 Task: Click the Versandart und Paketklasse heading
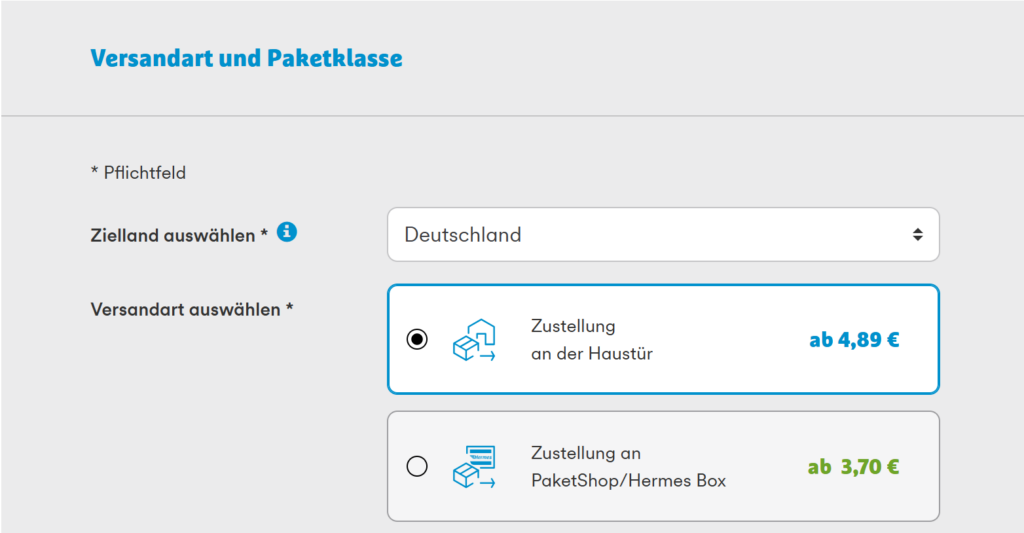tap(246, 59)
